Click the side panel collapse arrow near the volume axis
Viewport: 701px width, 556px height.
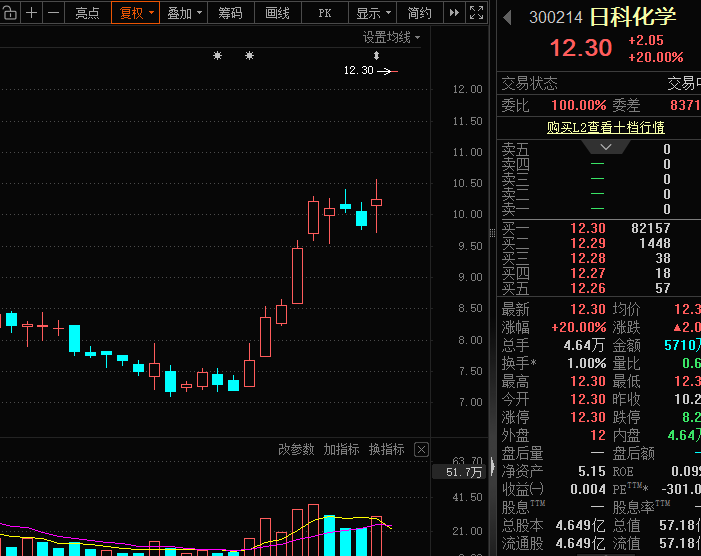[x=493, y=466]
